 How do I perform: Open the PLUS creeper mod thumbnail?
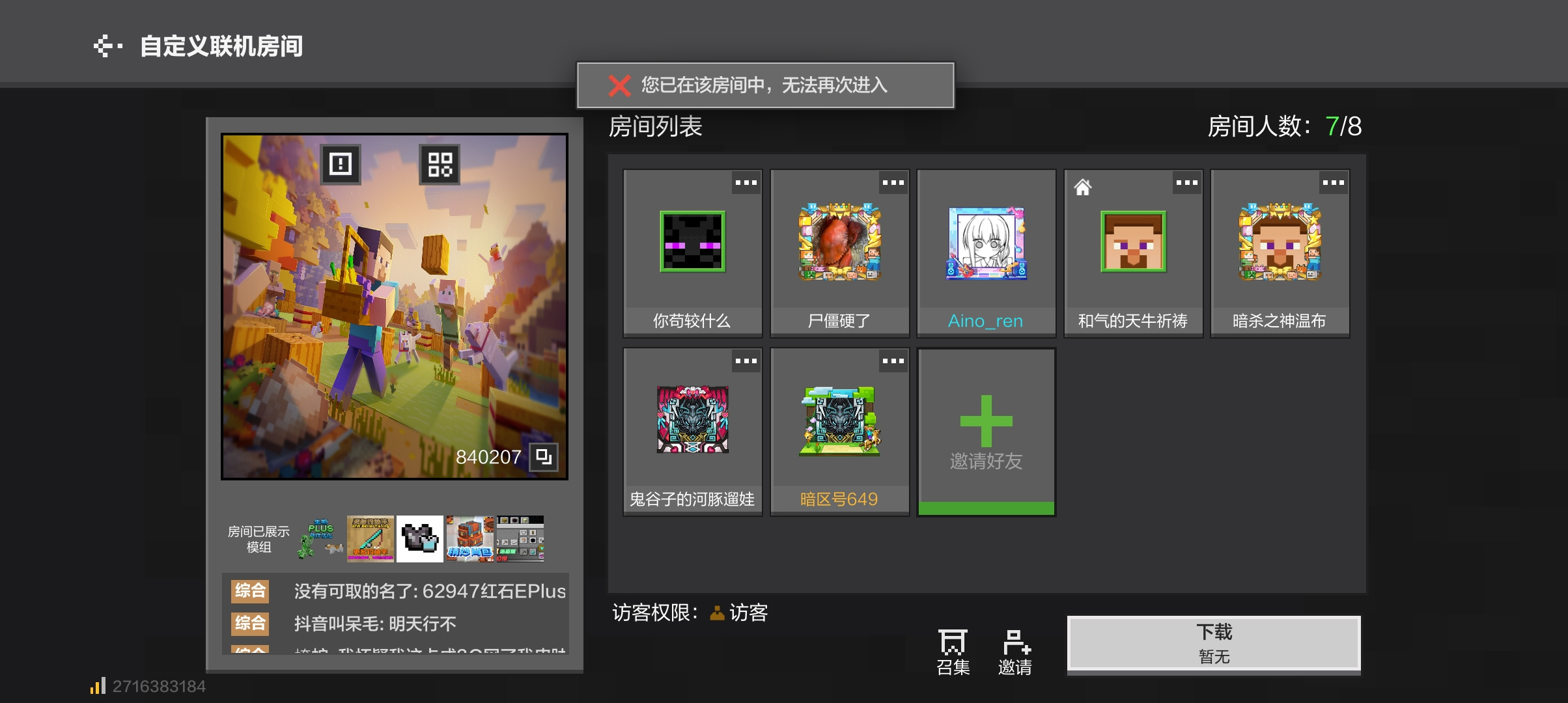(x=321, y=539)
